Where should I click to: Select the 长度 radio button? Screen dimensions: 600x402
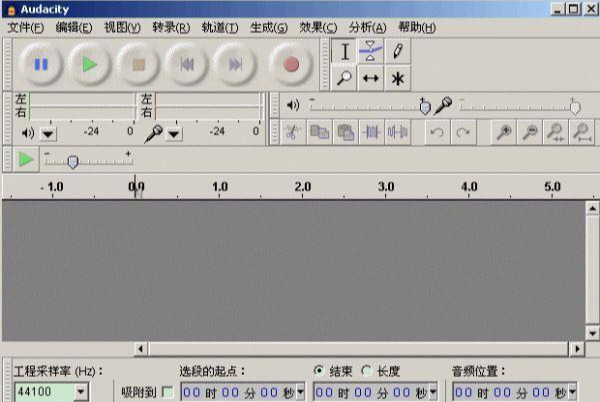pyautogui.click(x=367, y=370)
